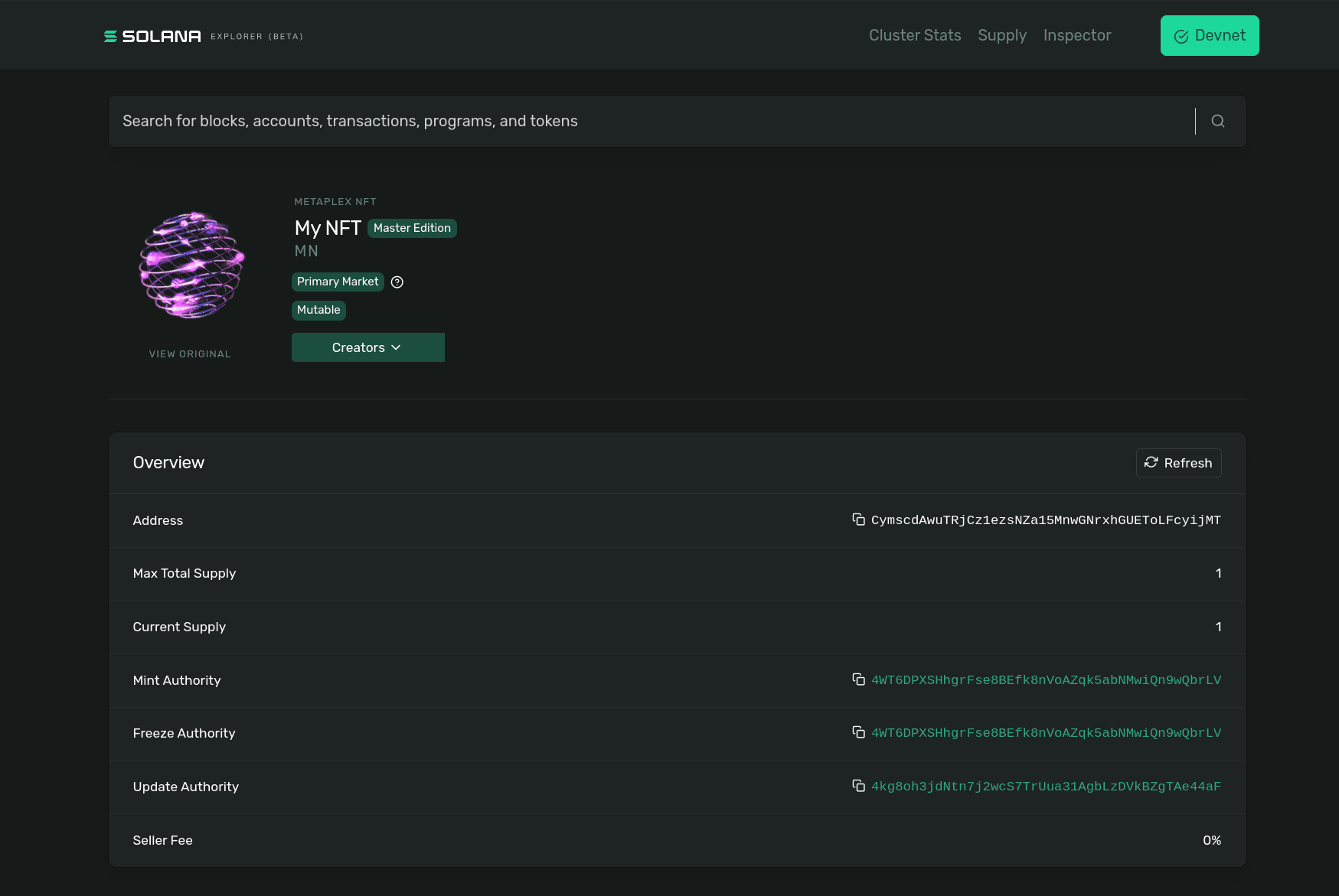Click the search magnifier icon
The height and width of the screenshot is (896, 1339).
(1217, 121)
